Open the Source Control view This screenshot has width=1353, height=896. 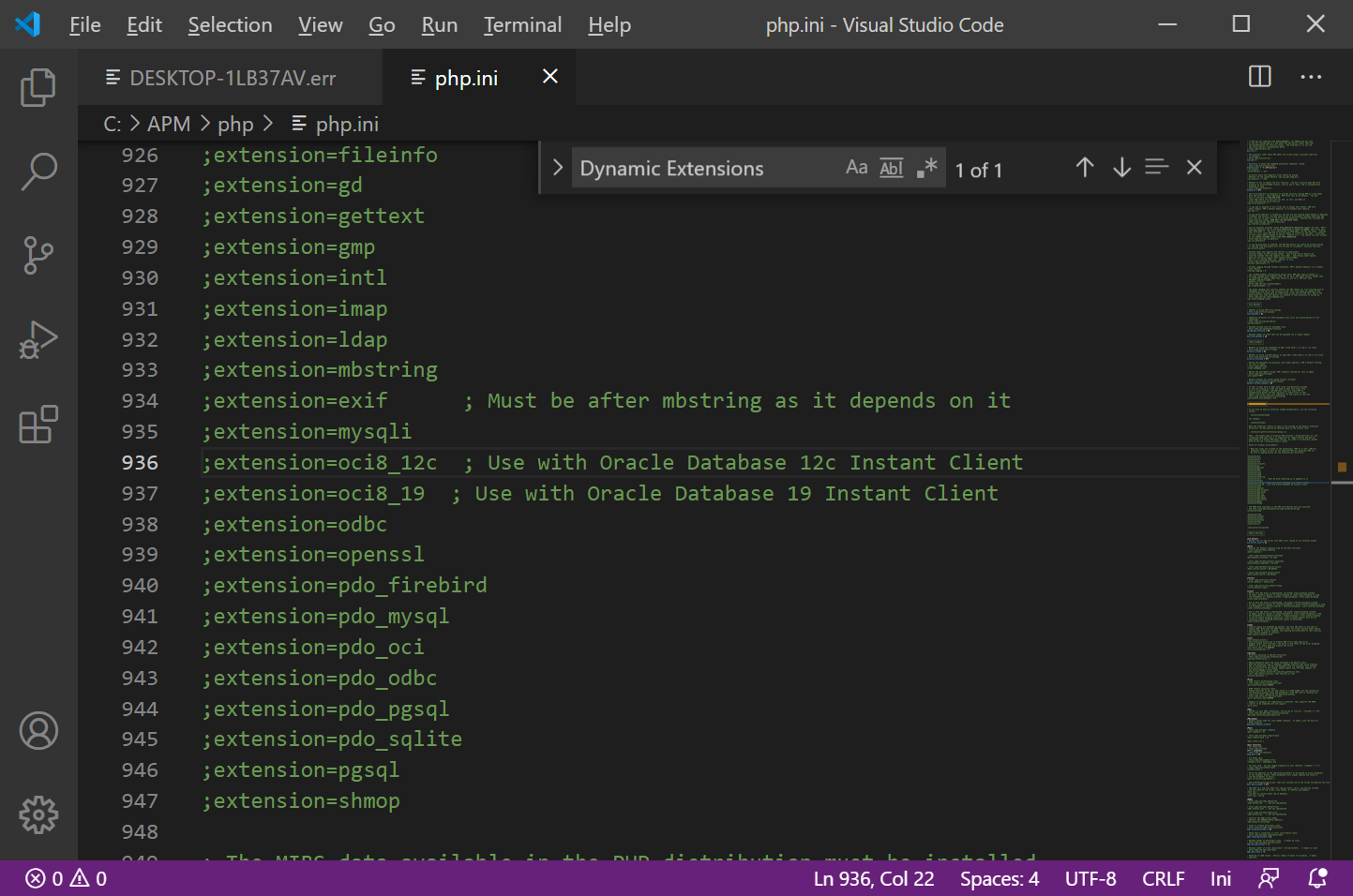point(38,255)
